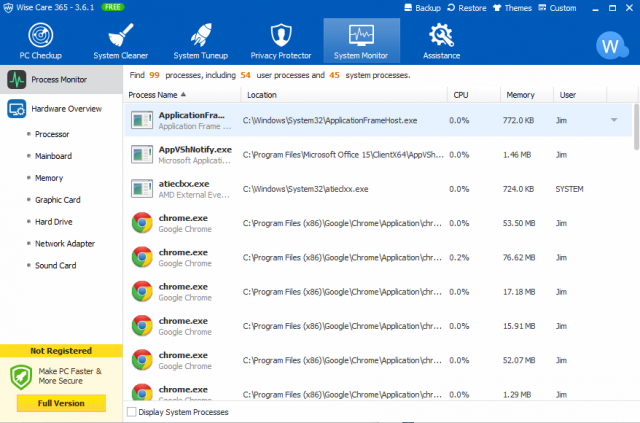This screenshot has height=423, width=640.
Task: Sort by Process Name column header
Action: [x=182, y=95]
